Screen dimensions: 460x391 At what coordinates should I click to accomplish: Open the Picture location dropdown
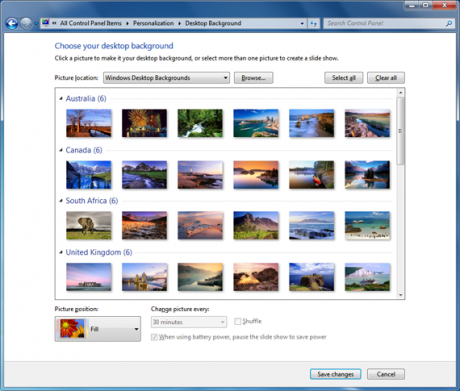(x=166, y=78)
